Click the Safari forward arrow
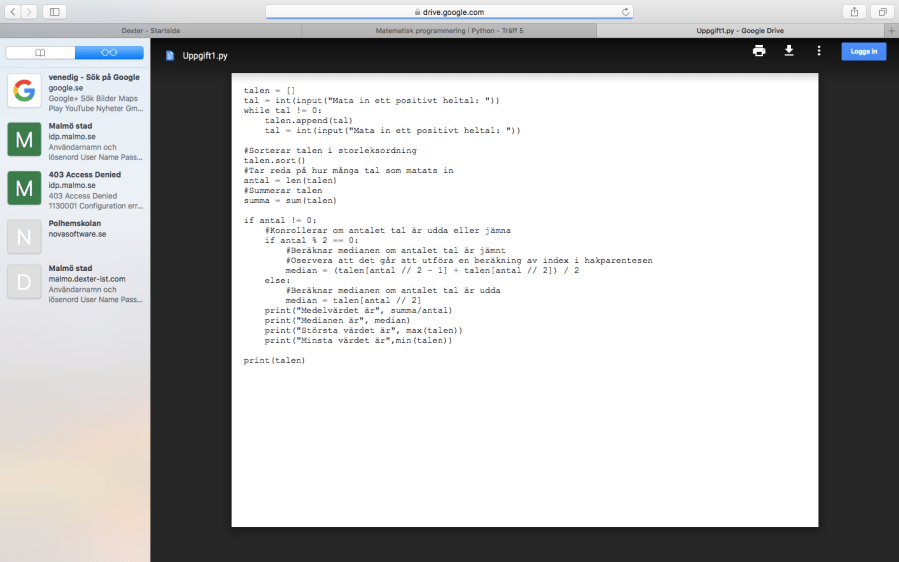Image resolution: width=899 pixels, height=562 pixels. [x=29, y=12]
